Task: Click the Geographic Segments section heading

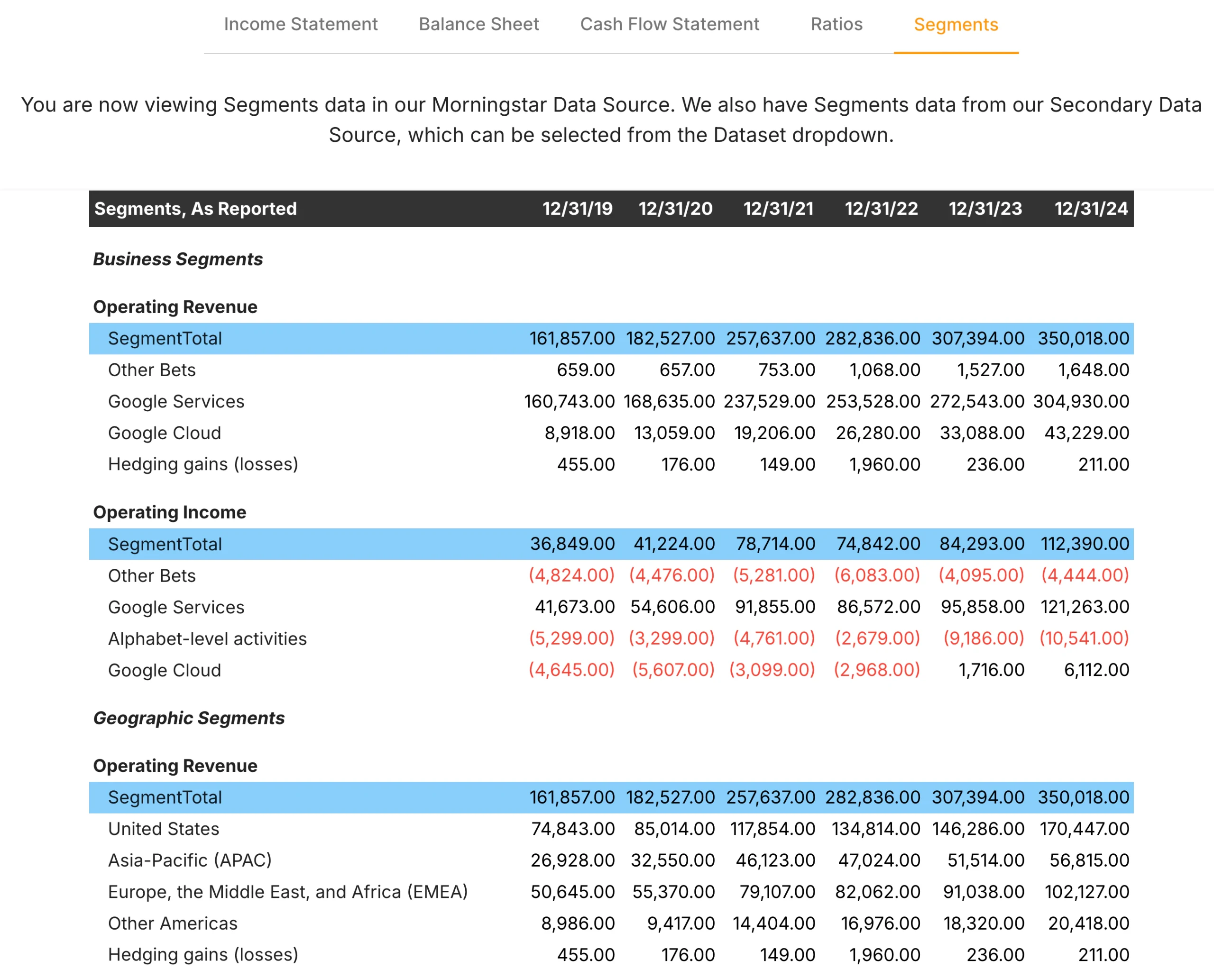Action: click(189, 718)
